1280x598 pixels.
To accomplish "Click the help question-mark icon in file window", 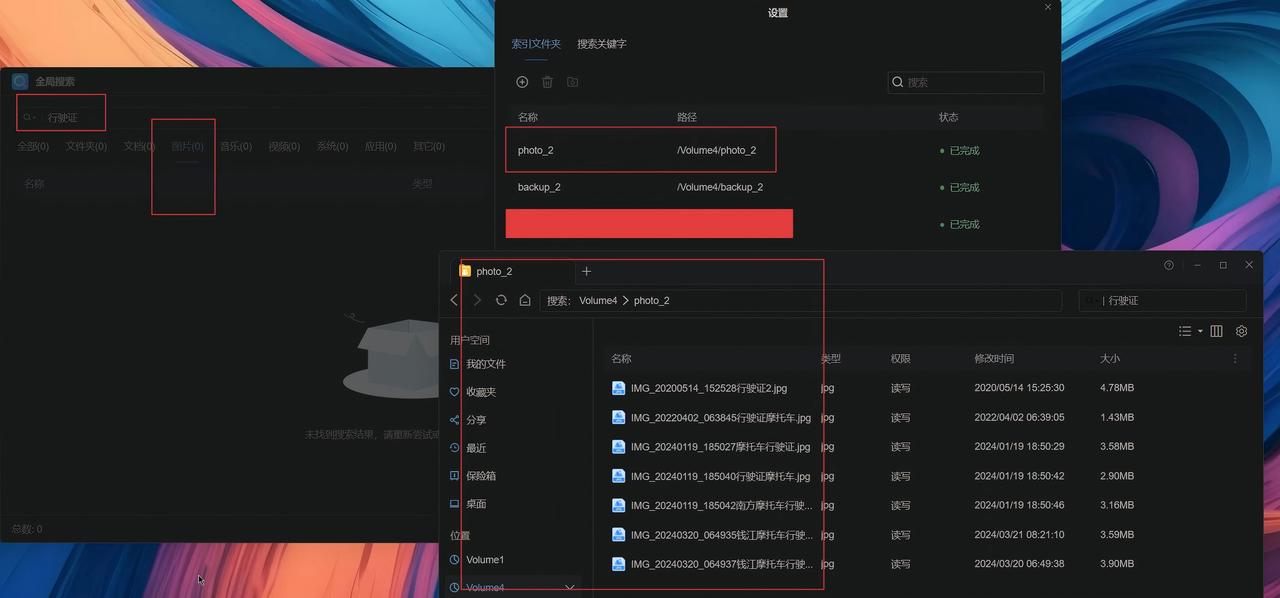I will (1169, 265).
